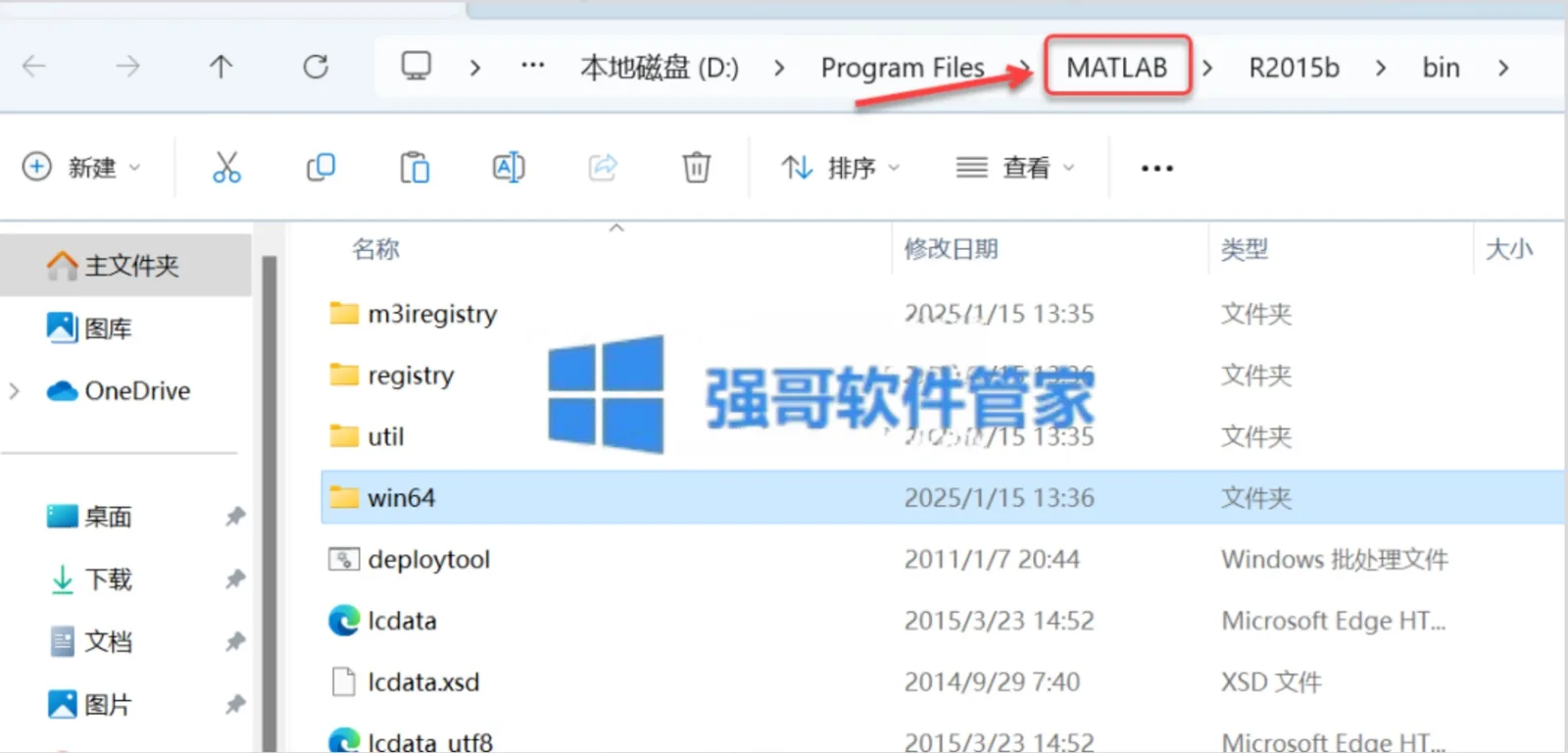Click the Cut scissors icon
This screenshot has width=1568, height=753.
coord(226,168)
